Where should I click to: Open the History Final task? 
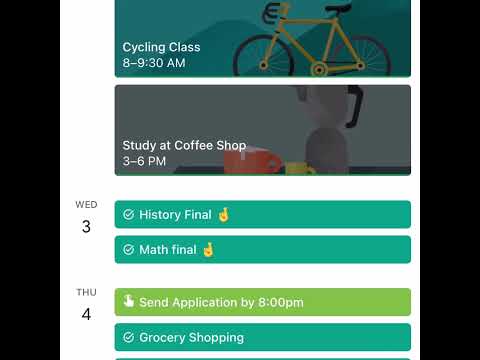[x=263, y=214]
